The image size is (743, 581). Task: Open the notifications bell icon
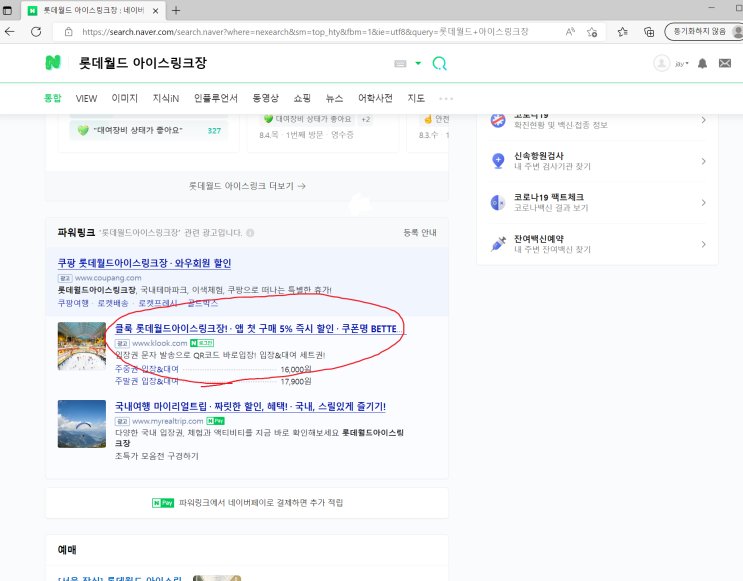pos(702,64)
